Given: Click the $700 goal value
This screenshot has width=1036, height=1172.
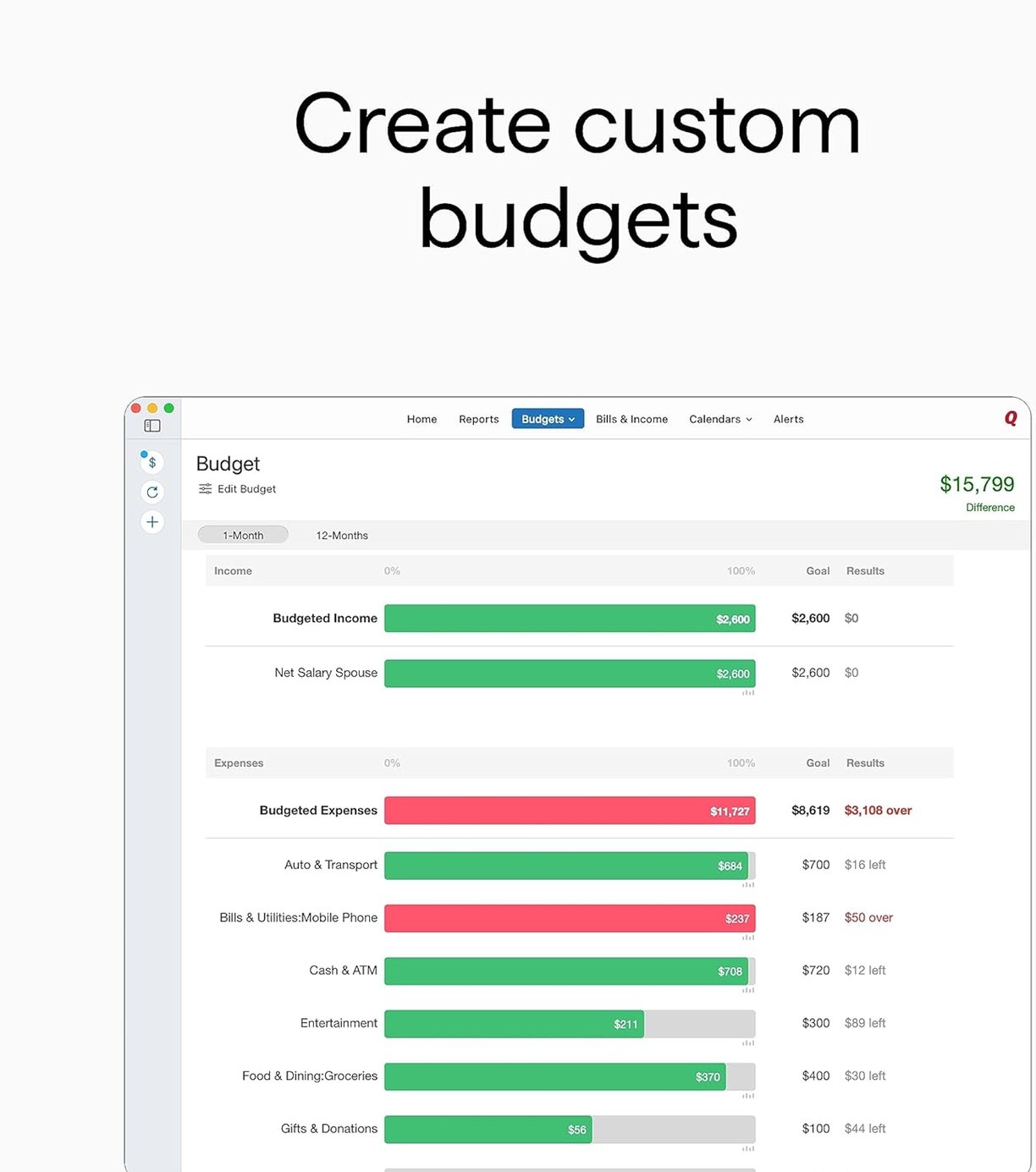Looking at the screenshot, I should coord(816,865).
